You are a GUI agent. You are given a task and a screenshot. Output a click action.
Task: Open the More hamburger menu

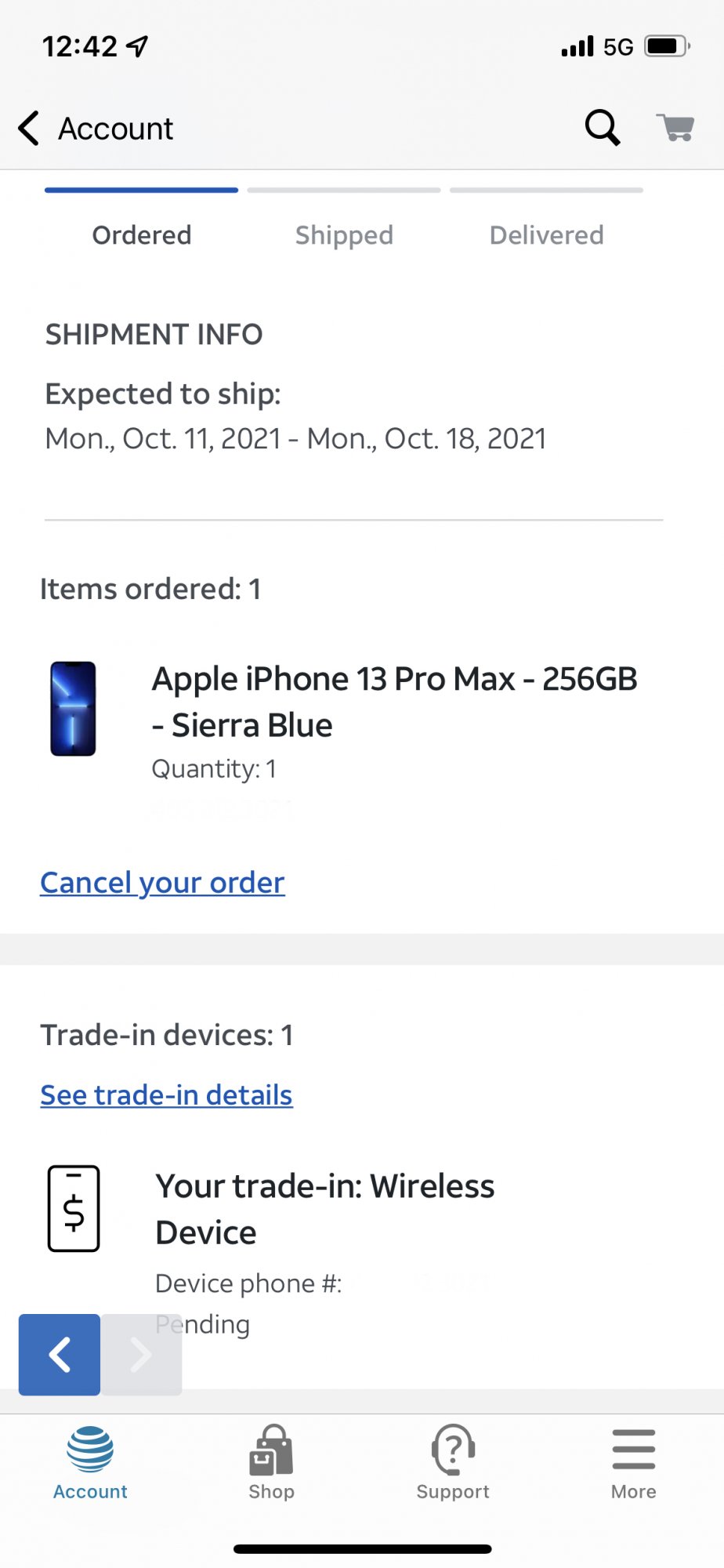tap(634, 1449)
